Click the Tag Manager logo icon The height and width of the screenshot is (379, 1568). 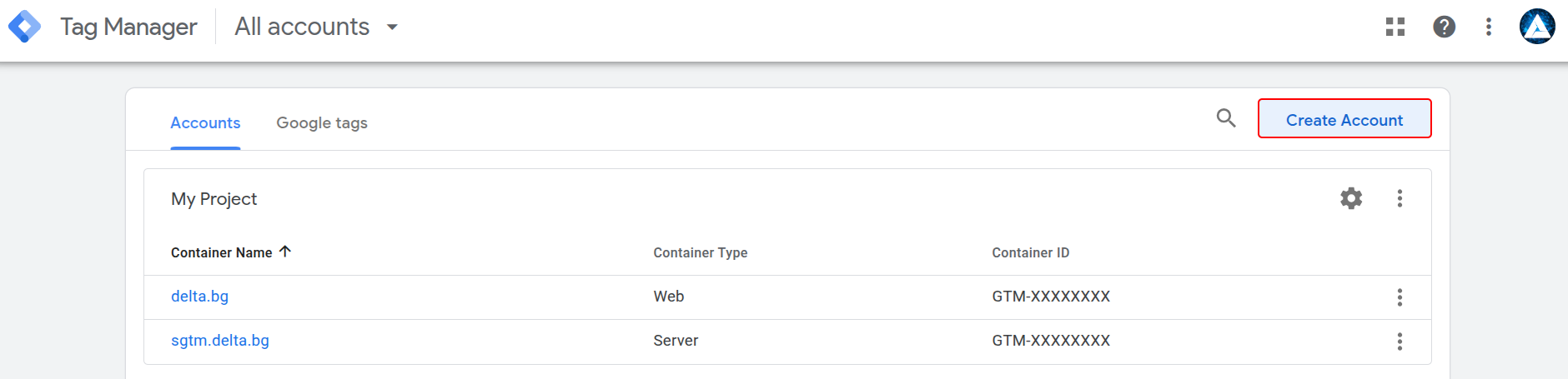[x=24, y=27]
